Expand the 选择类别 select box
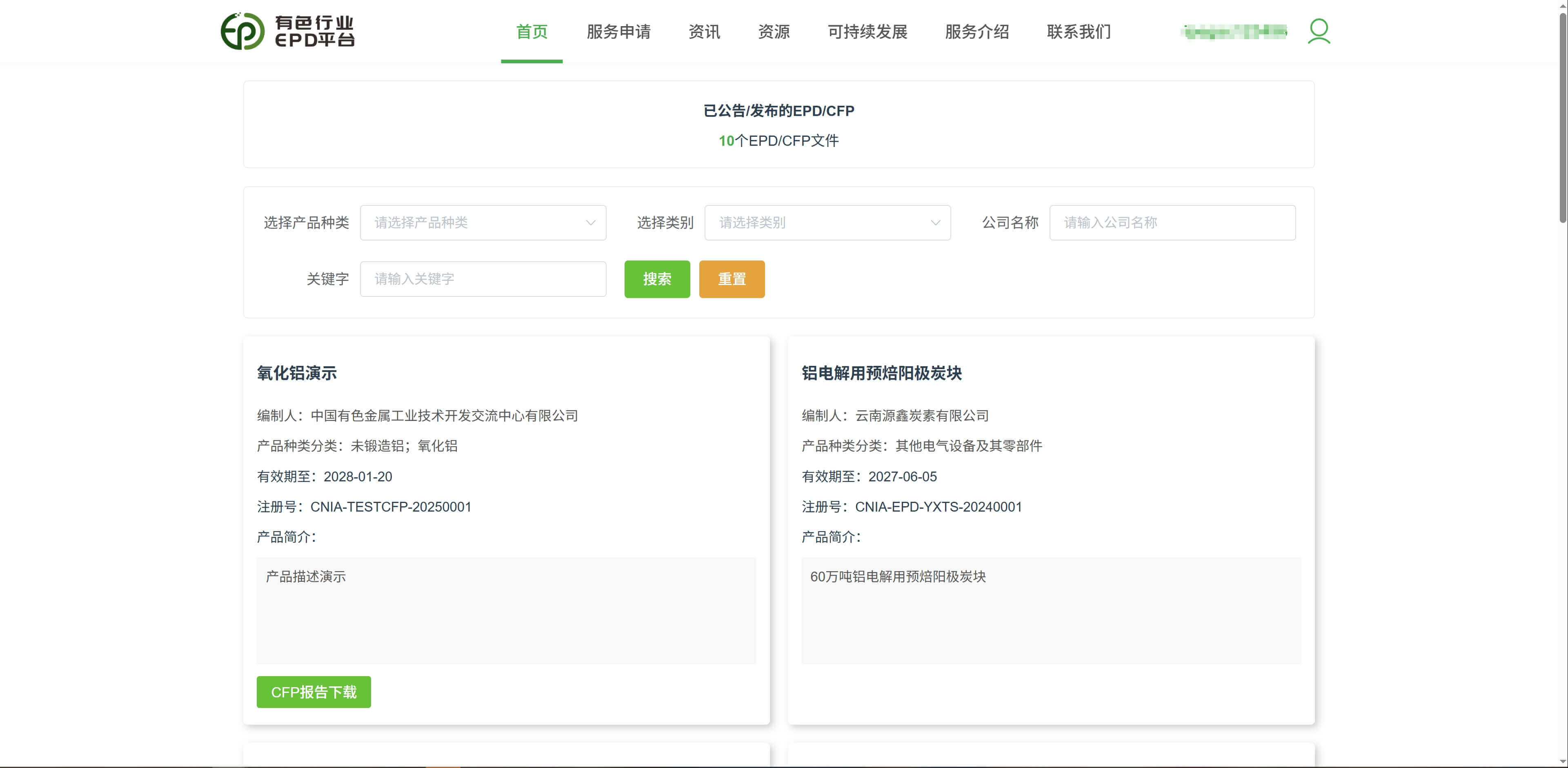 point(827,223)
